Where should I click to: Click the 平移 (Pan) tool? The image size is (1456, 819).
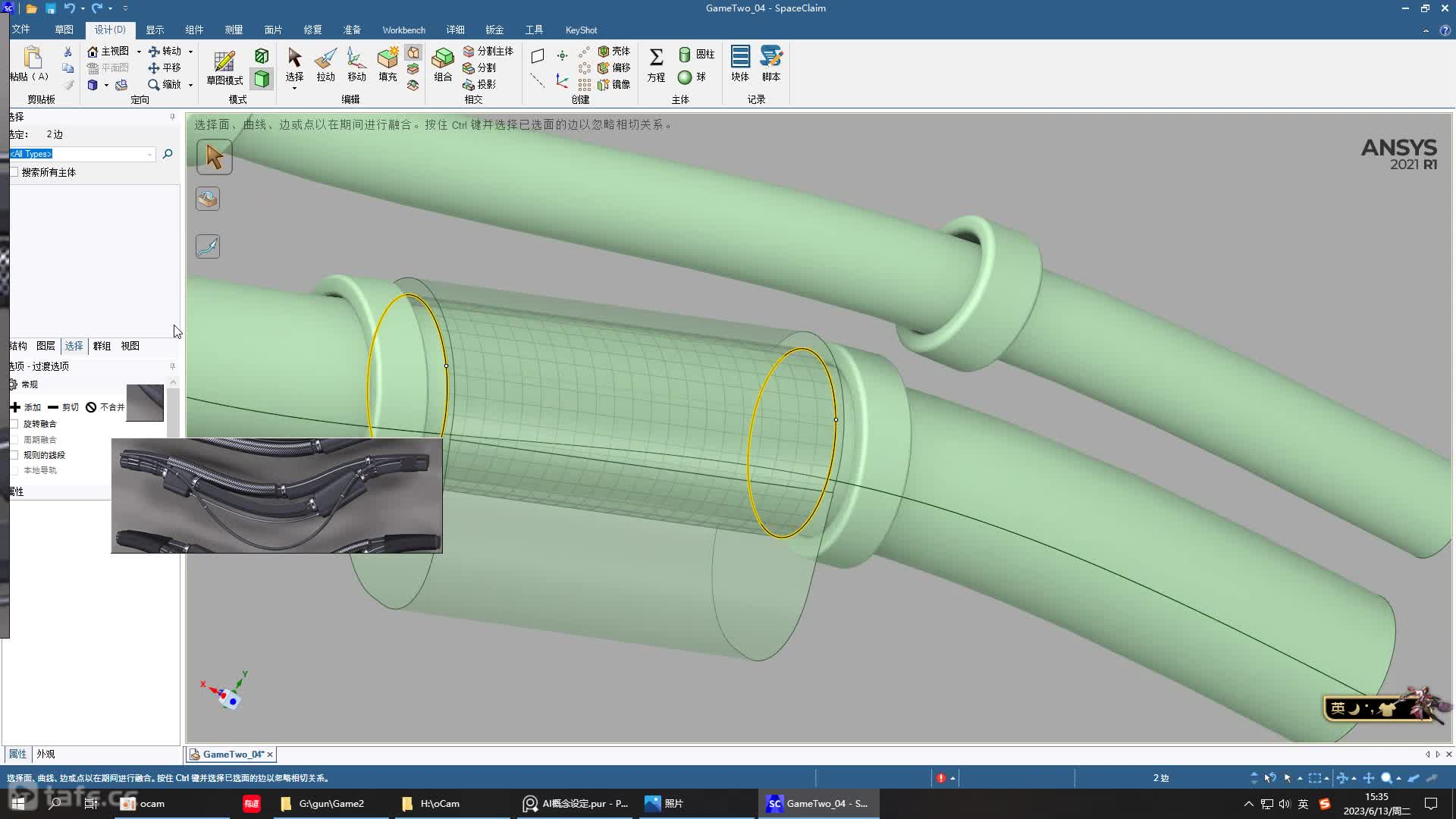pyautogui.click(x=164, y=67)
